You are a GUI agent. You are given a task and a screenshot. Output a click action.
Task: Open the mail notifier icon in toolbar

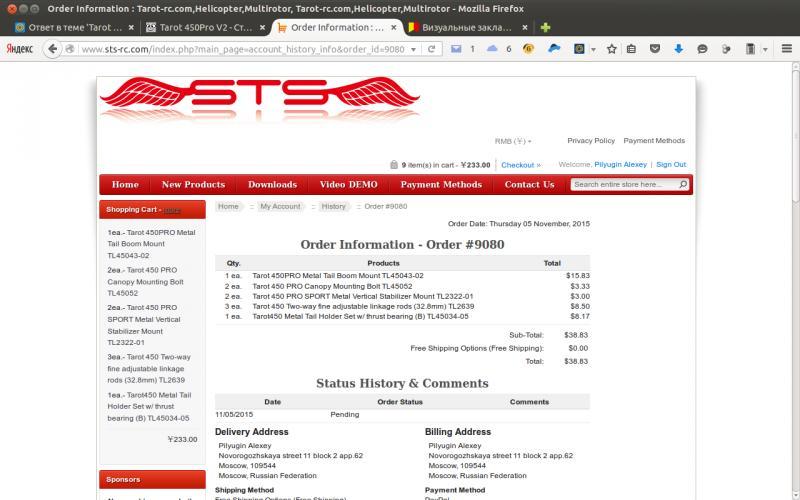pyautogui.click(x=456, y=48)
